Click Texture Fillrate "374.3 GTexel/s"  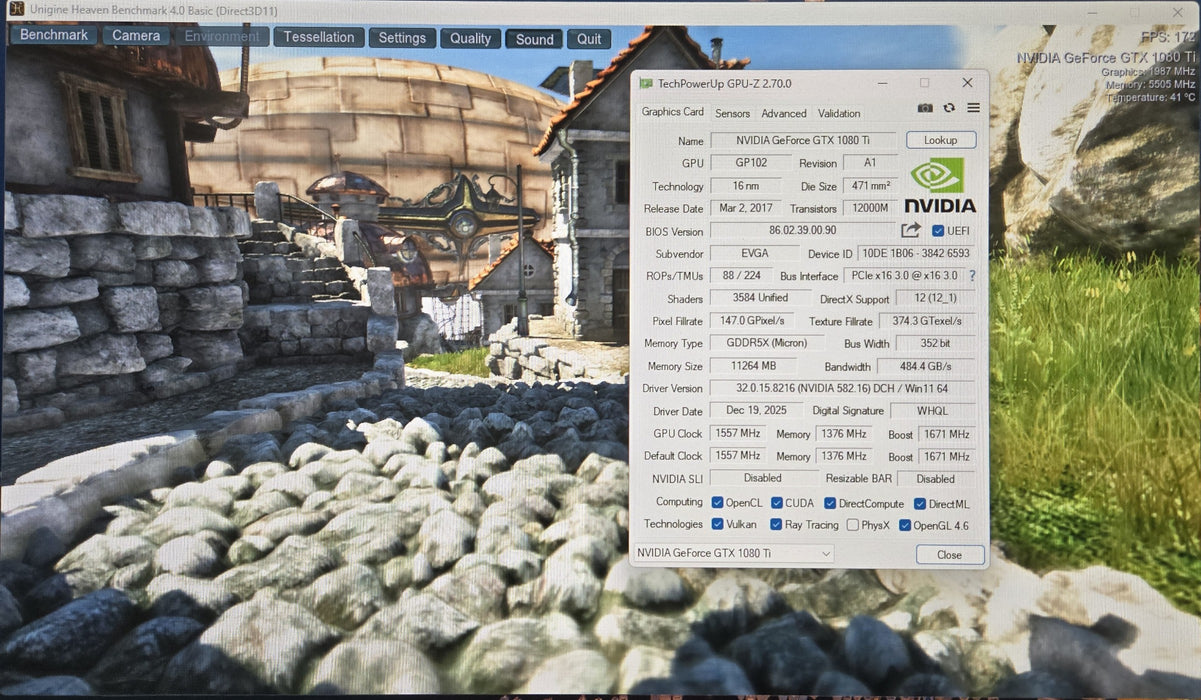928,321
